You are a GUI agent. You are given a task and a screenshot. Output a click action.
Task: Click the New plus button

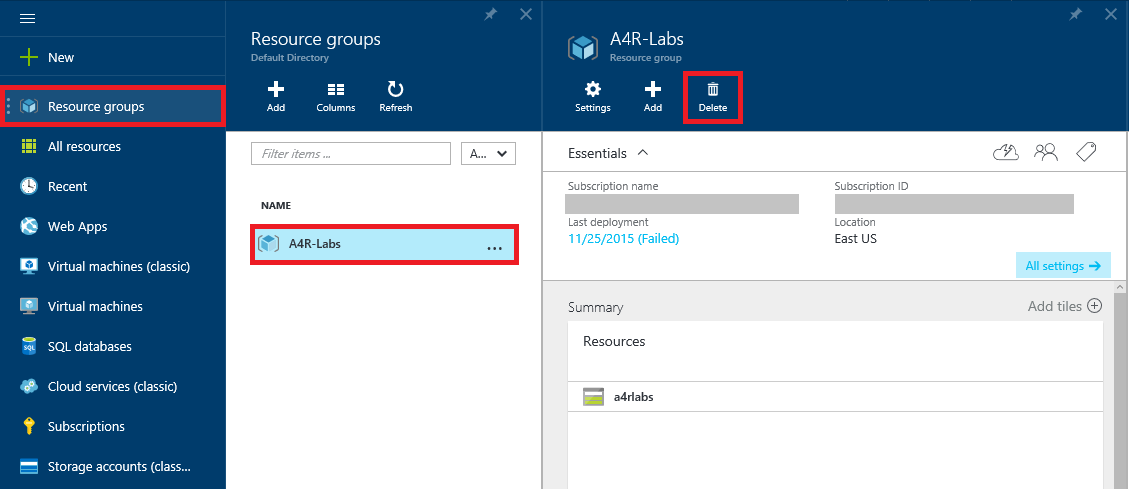(x=29, y=57)
